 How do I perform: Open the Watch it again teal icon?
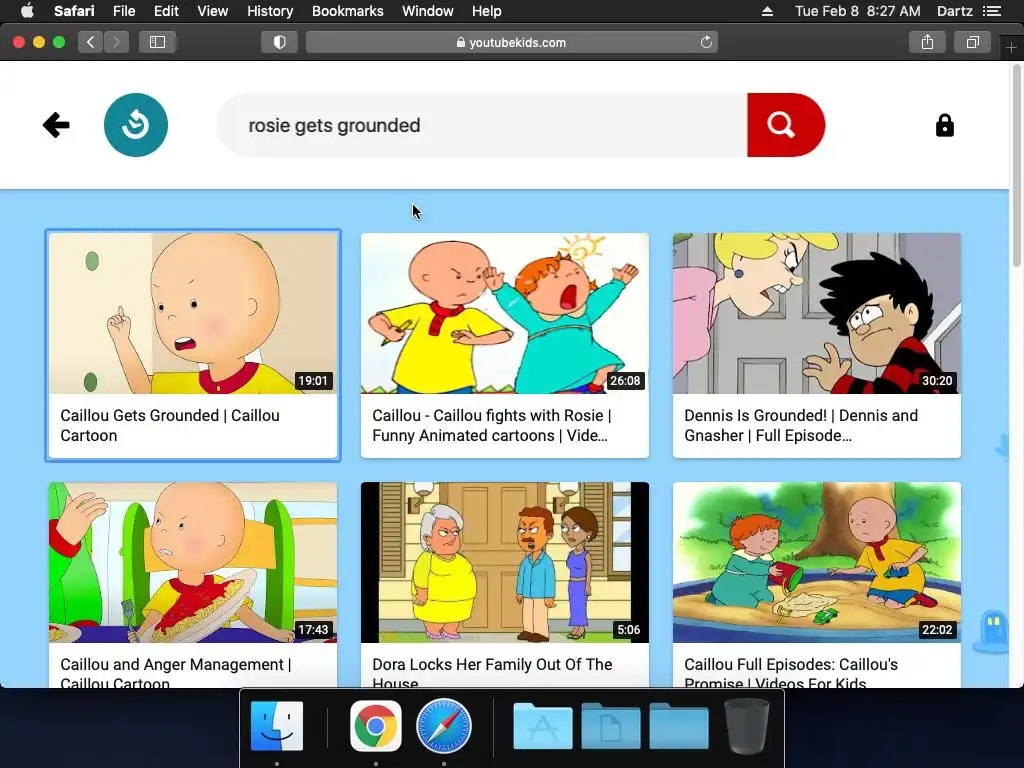[x=136, y=125]
